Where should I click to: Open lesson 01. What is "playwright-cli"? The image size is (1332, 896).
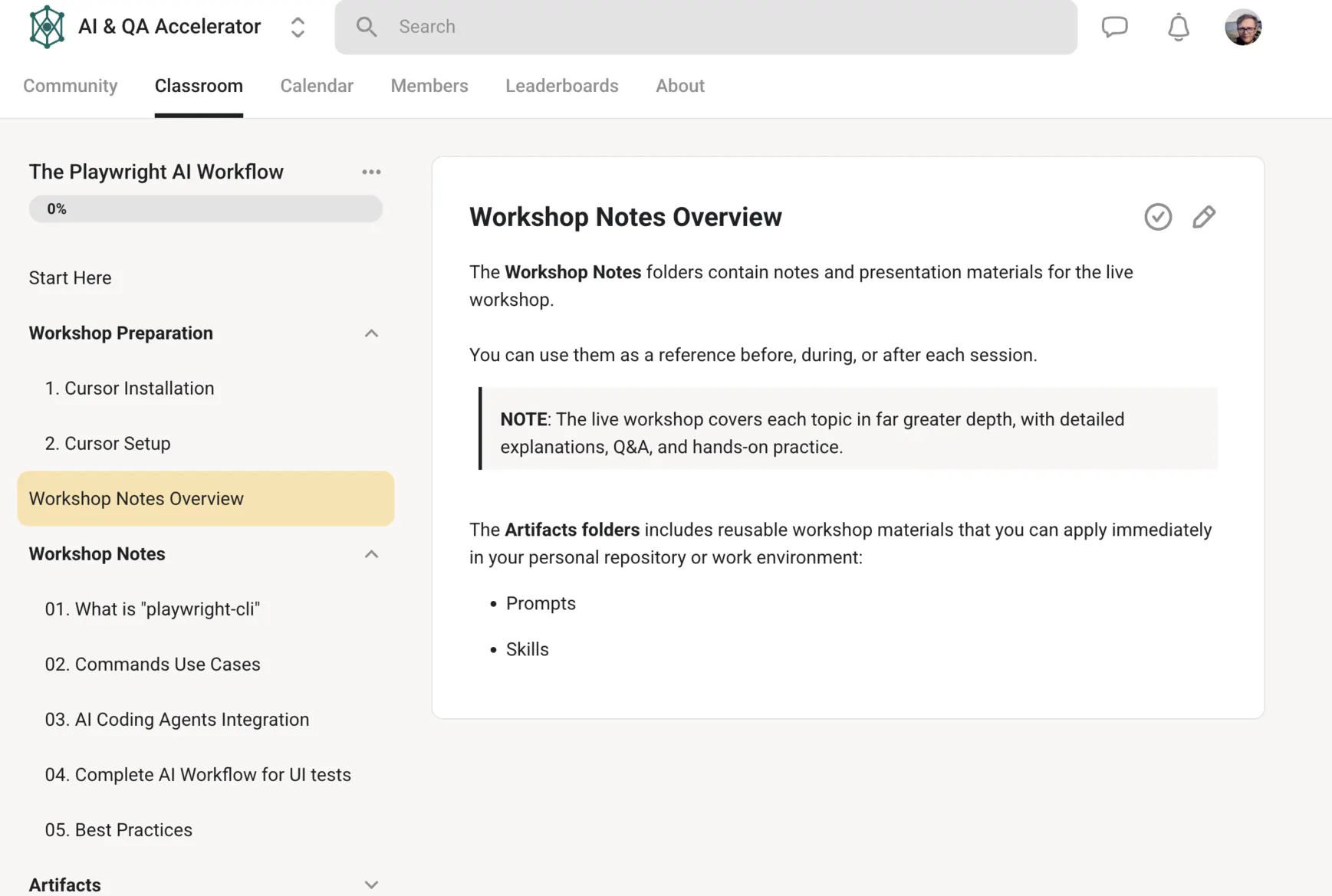(153, 609)
